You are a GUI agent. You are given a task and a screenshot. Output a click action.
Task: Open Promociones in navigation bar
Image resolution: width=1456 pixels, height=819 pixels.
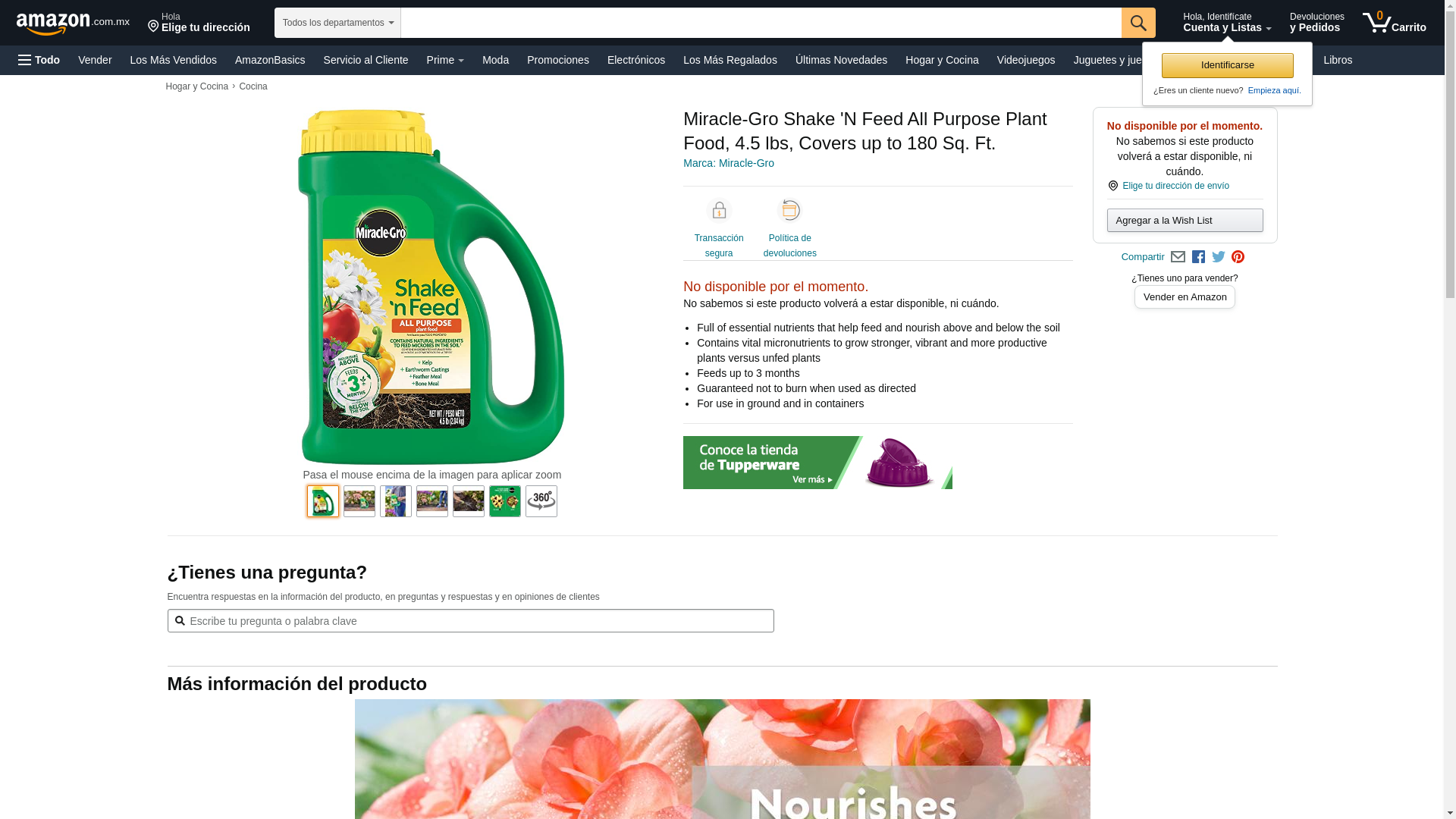(x=558, y=60)
